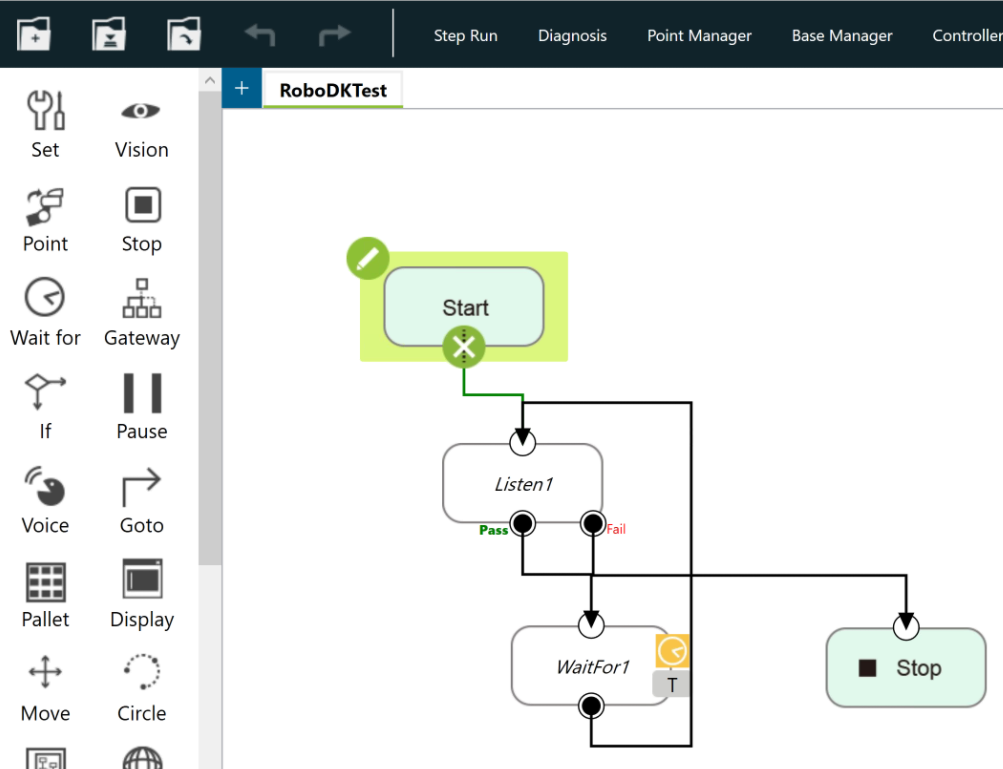Click the green X connector under Start
1003x769 pixels.
(x=463, y=348)
